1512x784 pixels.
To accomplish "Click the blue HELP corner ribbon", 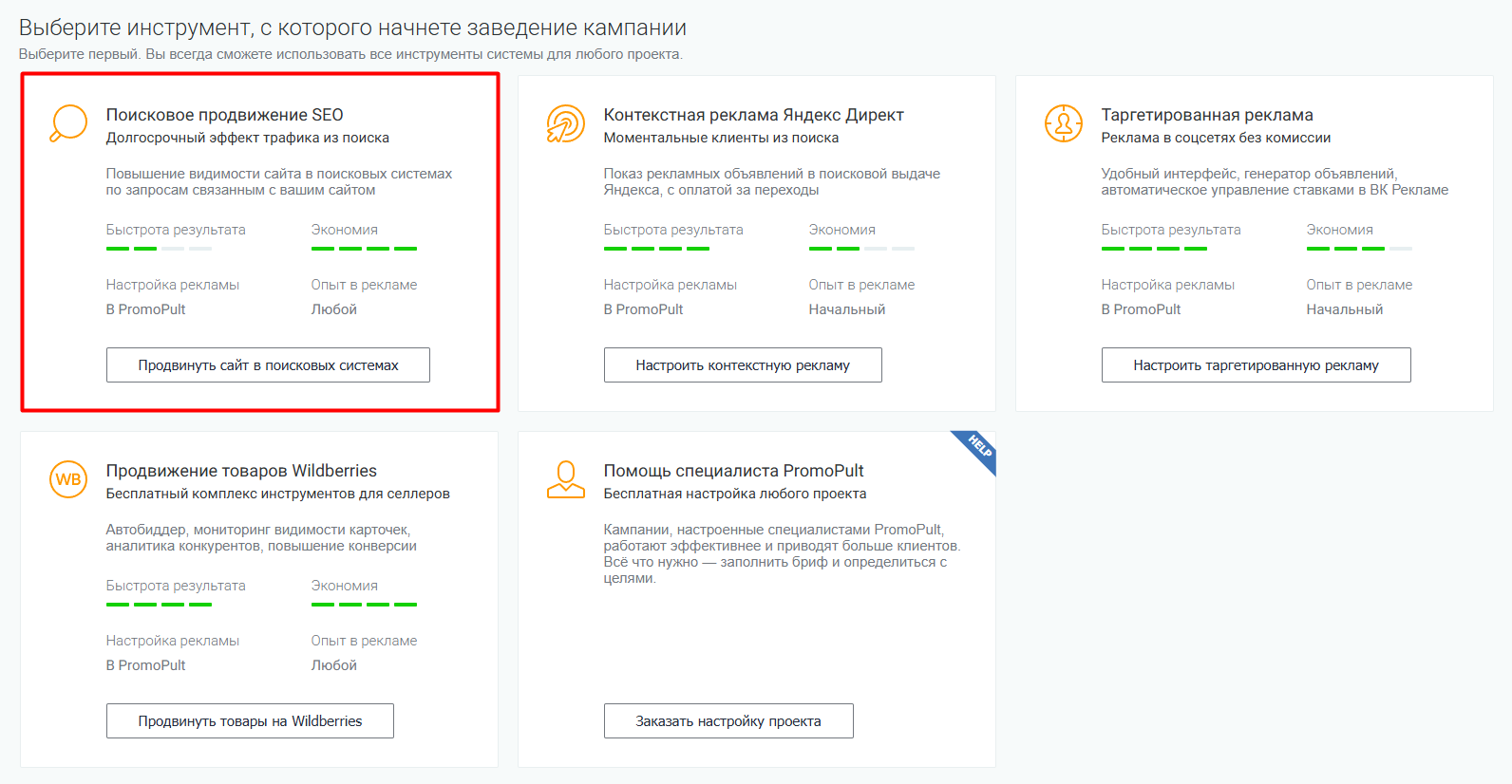I will coord(977,448).
